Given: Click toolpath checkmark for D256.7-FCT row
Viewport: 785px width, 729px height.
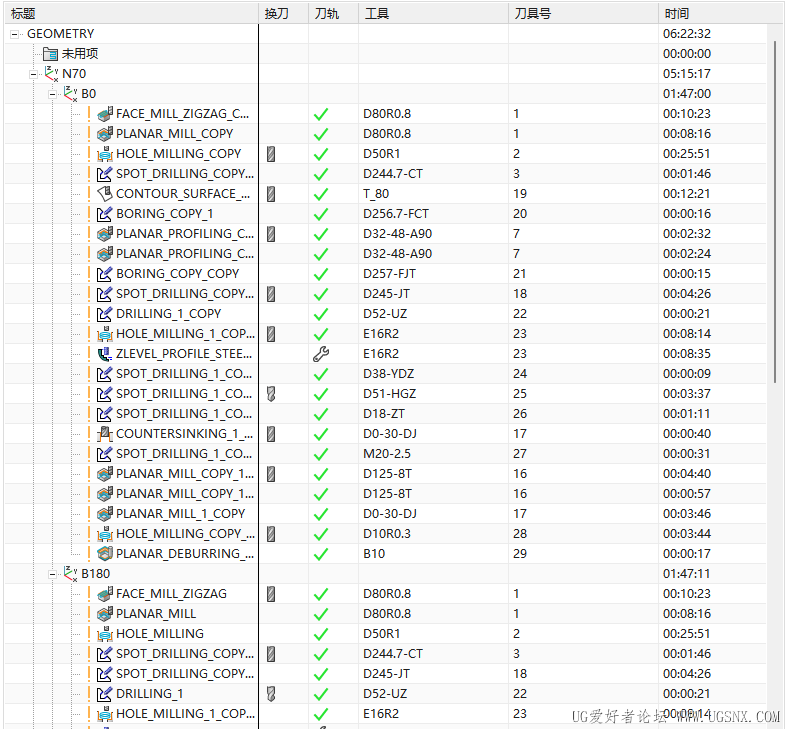Looking at the screenshot, I should point(321,214).
